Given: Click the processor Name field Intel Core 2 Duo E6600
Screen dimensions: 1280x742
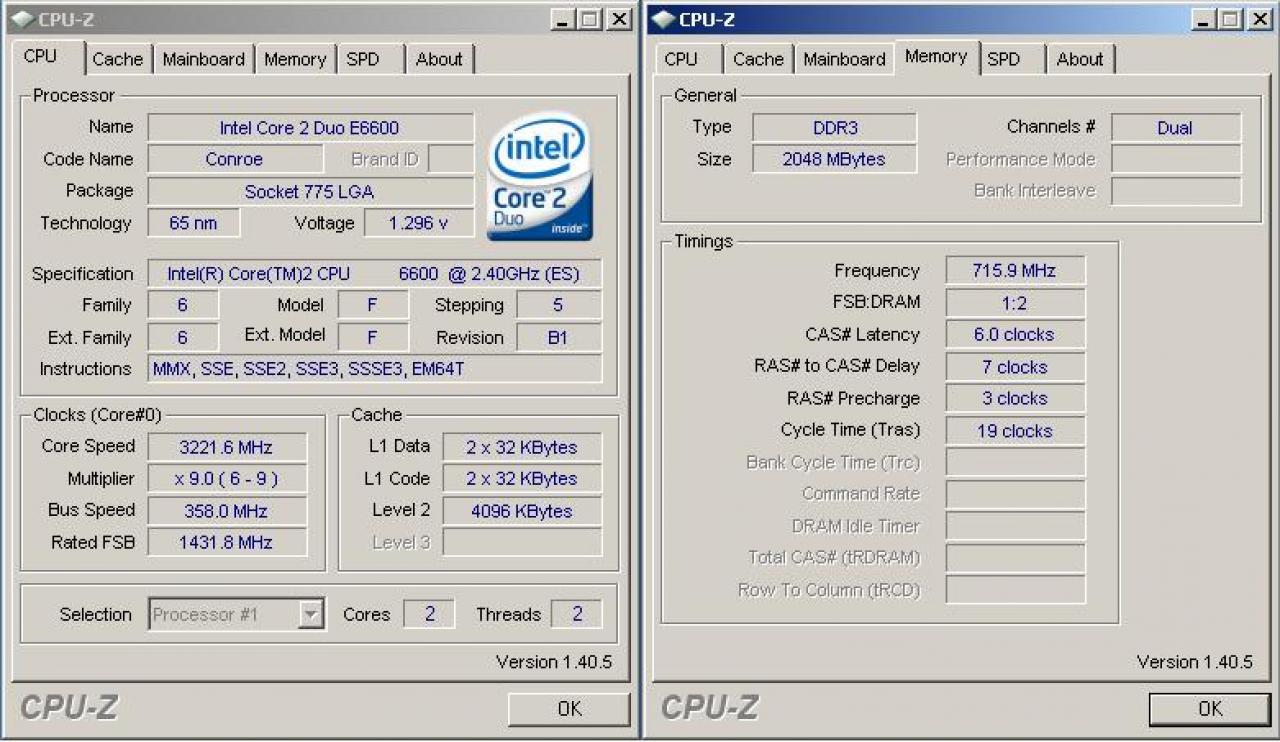Looking at the screenshot, I should pyautogui.click(x=310, y=128).
